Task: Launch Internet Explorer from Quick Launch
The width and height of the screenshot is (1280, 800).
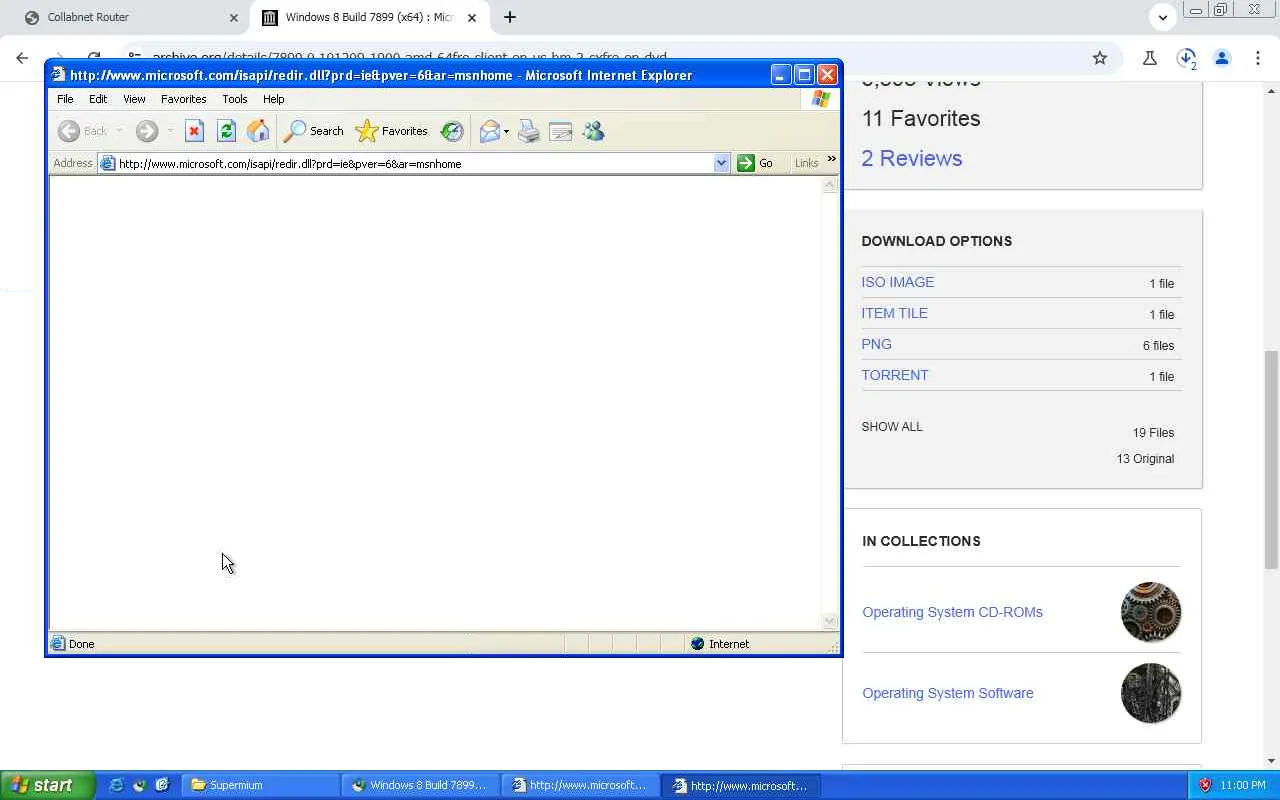Action: click(116, 785)
